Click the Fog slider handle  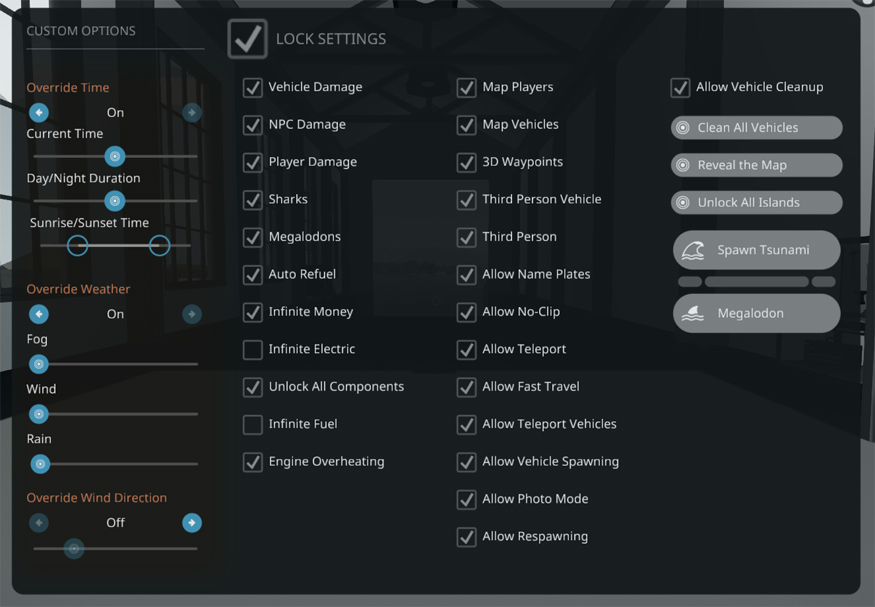coord(39,364)
